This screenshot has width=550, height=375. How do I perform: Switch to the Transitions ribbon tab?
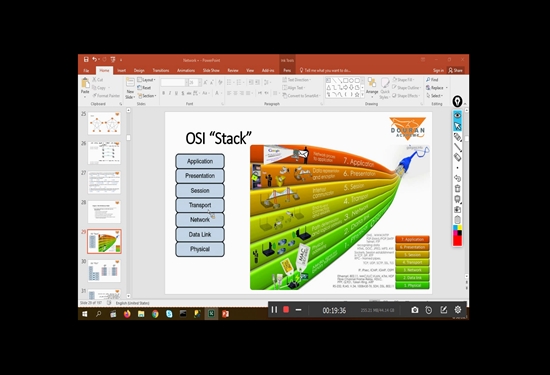pyautogui.click(x=161, y=71)
